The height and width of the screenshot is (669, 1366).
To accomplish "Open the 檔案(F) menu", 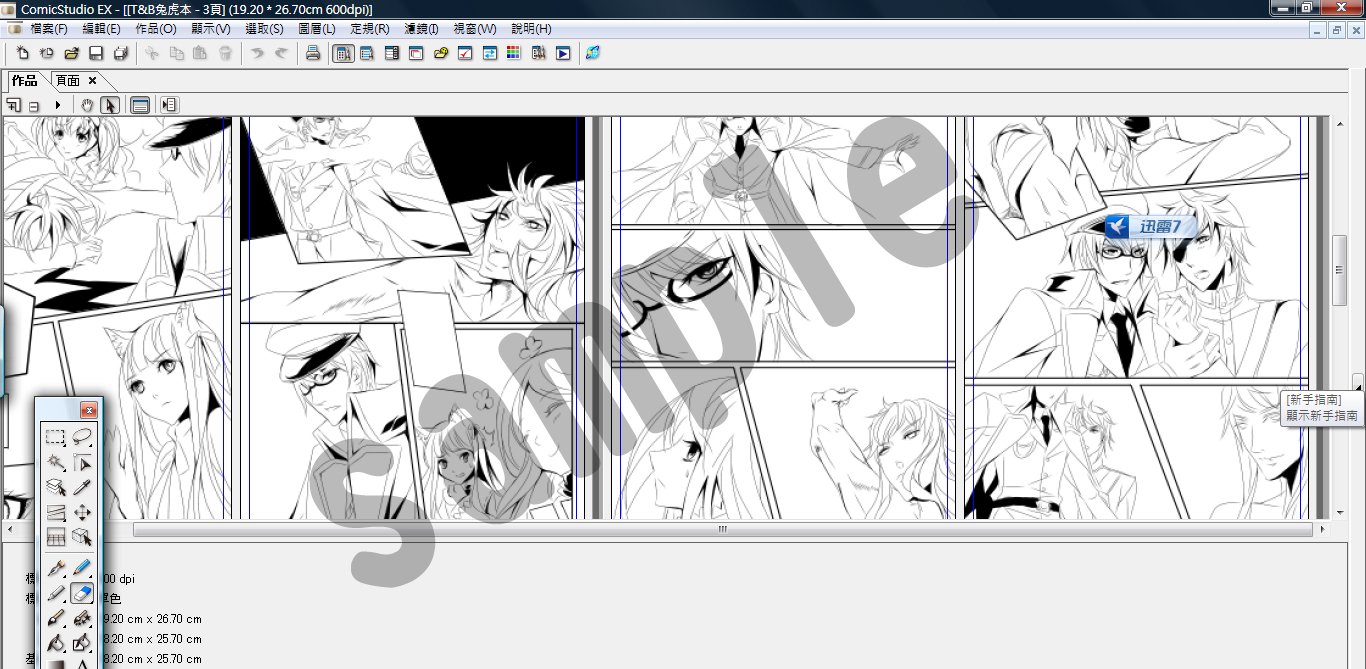I will [x=49, y=29].
